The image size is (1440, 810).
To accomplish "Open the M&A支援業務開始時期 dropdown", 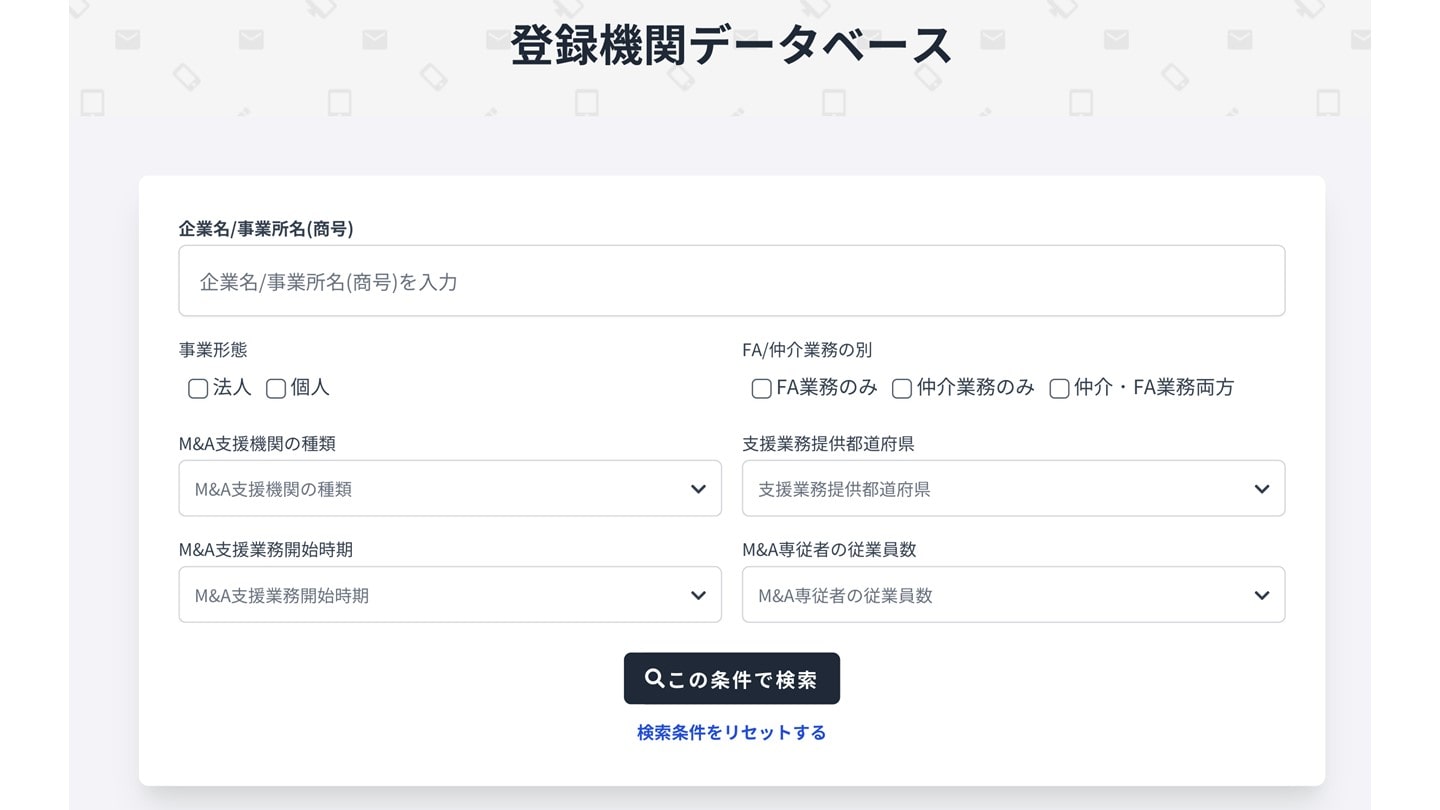I will (x=450, y=594).
